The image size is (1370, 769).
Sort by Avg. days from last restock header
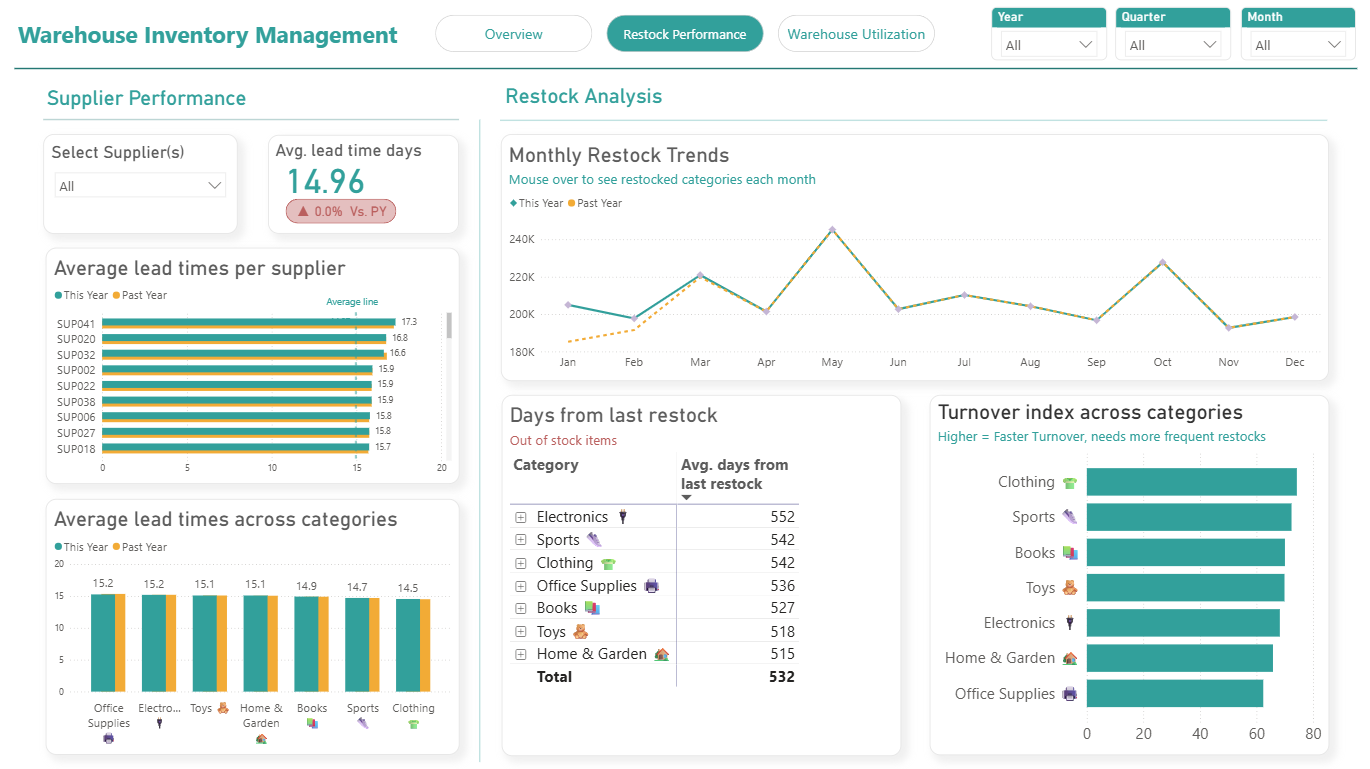[x=735, y=474]
